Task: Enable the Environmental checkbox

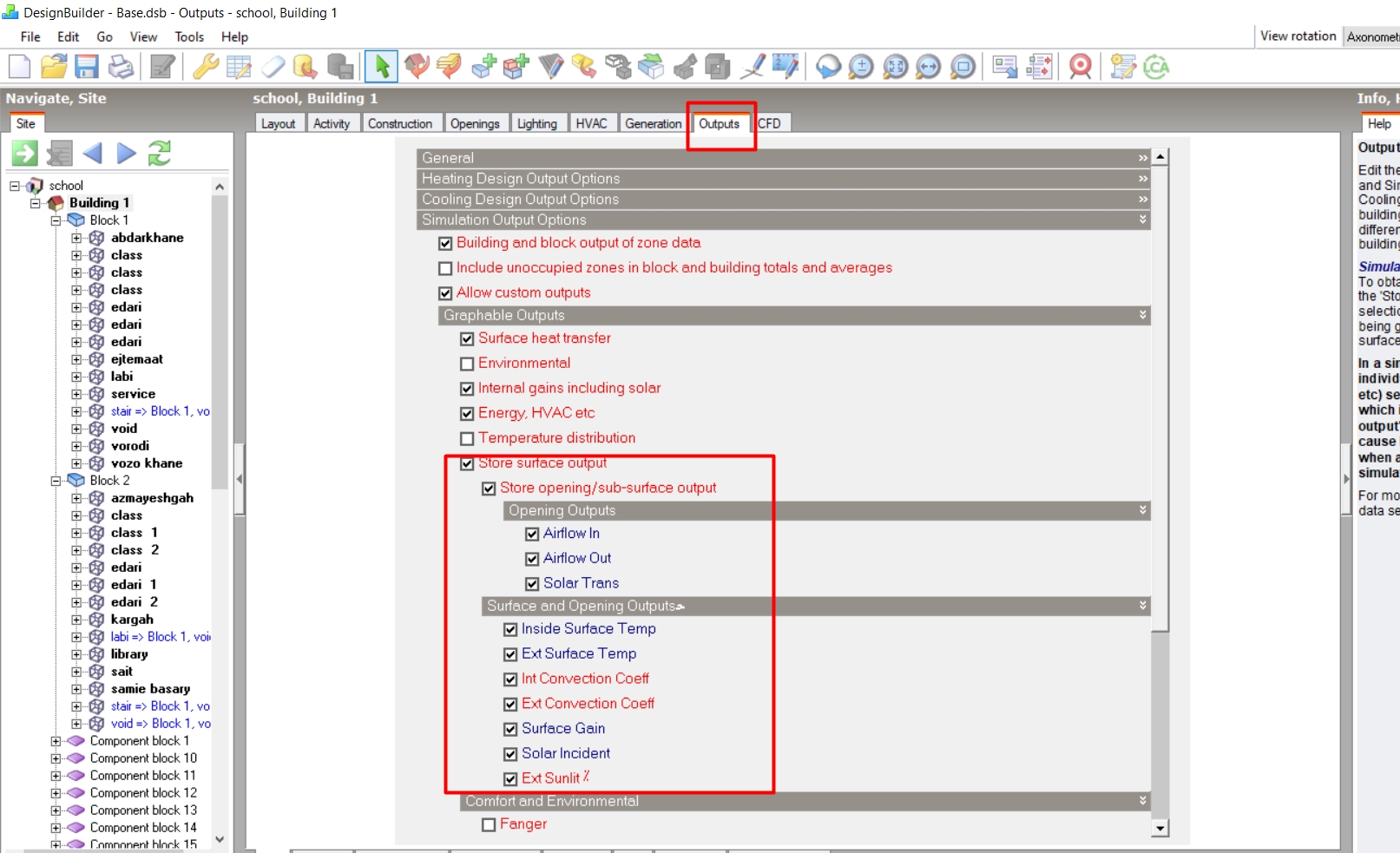Action: [x=467, y=364]
